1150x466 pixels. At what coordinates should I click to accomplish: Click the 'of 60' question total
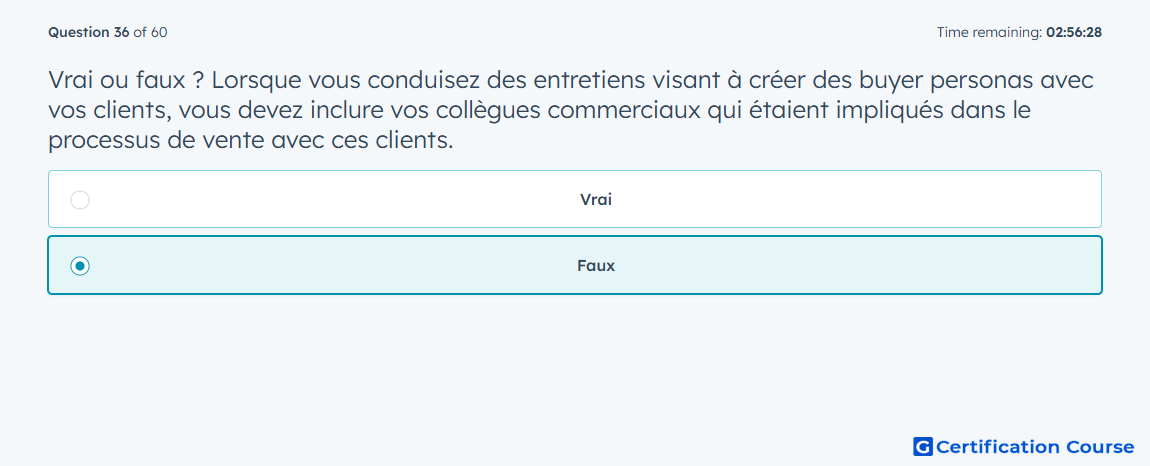tap(150, 32)
